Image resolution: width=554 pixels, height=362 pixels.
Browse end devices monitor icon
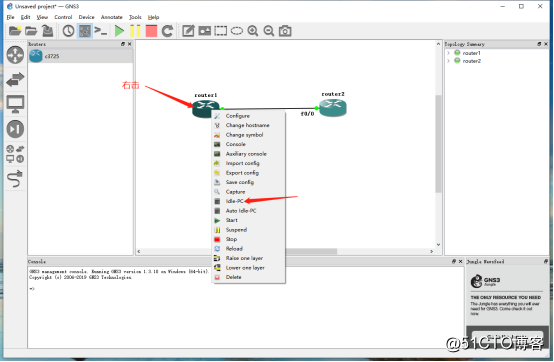[15, 104]
